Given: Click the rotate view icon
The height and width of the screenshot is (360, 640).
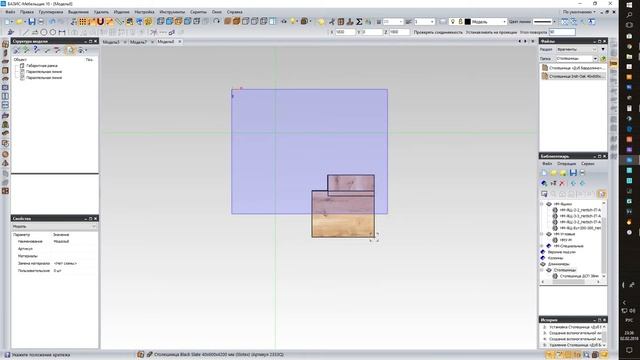Looking at the screenshot, I should (216, 21).
